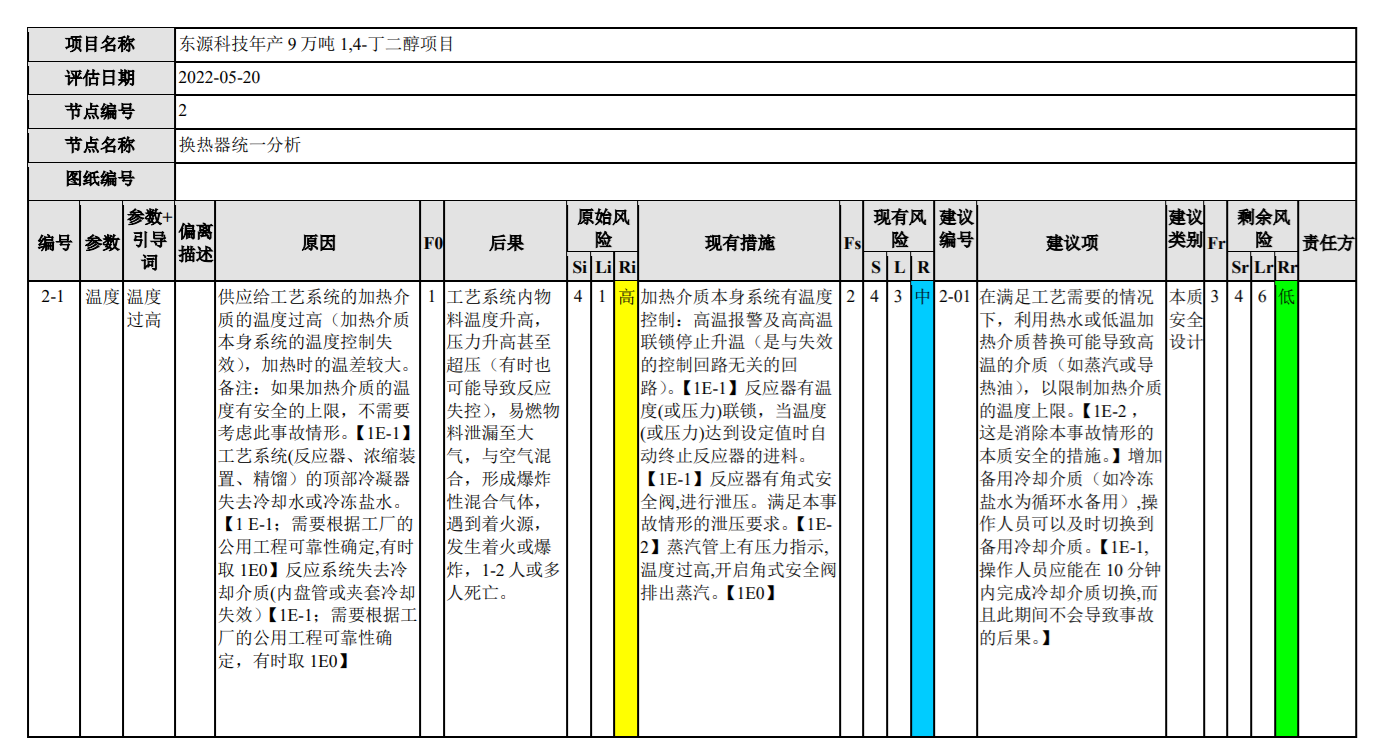
Task: Click the 后果 column header
Action: [x=506, y=241]
